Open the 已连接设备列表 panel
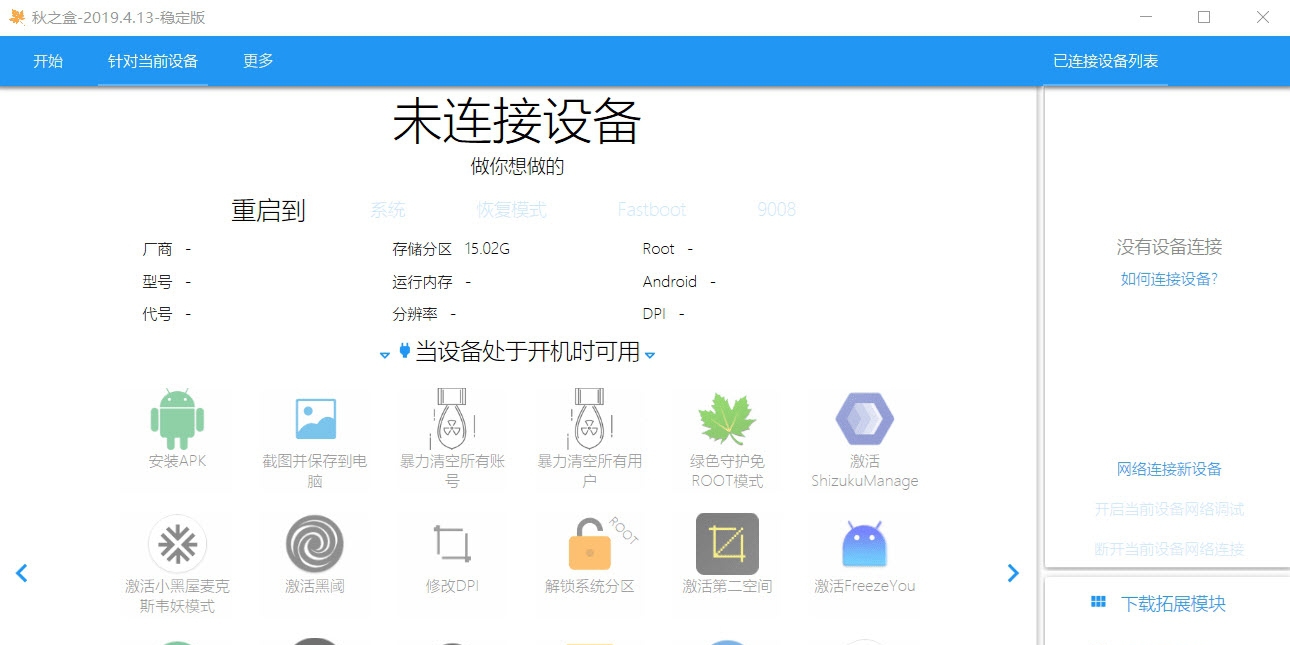Viewport: 1290px width, 645px height. [1108, 59]
